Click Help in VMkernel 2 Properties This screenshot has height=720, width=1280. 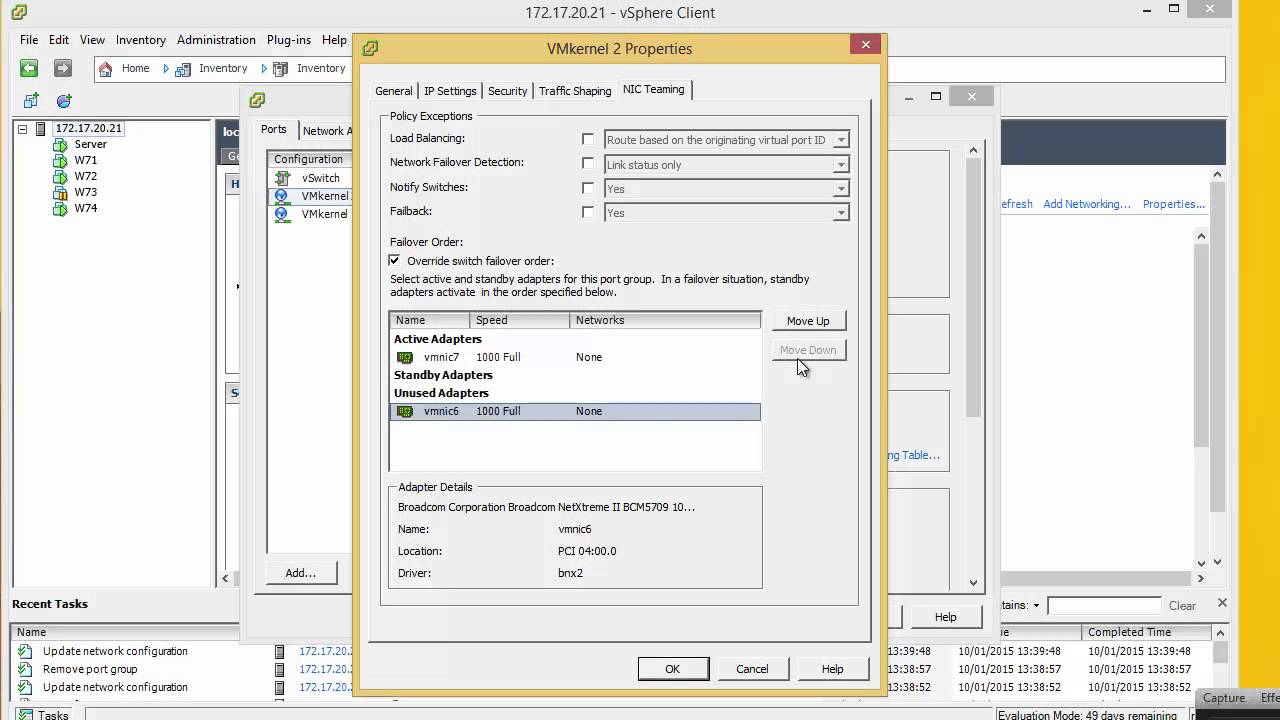(x=832, y=669)
